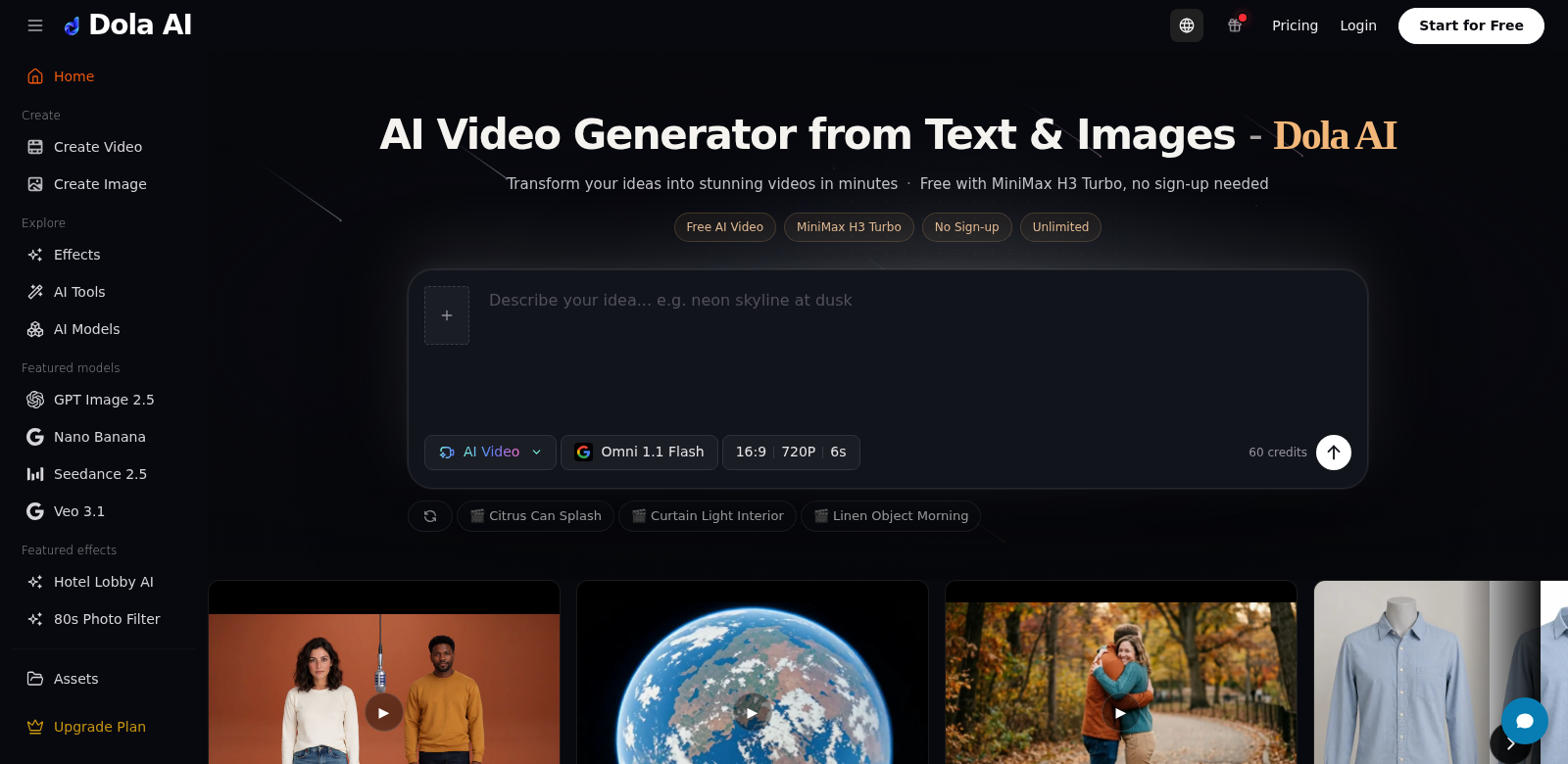1568x764 pixels.
Task: Open the language globe selector
Action: pos(1187,25)
